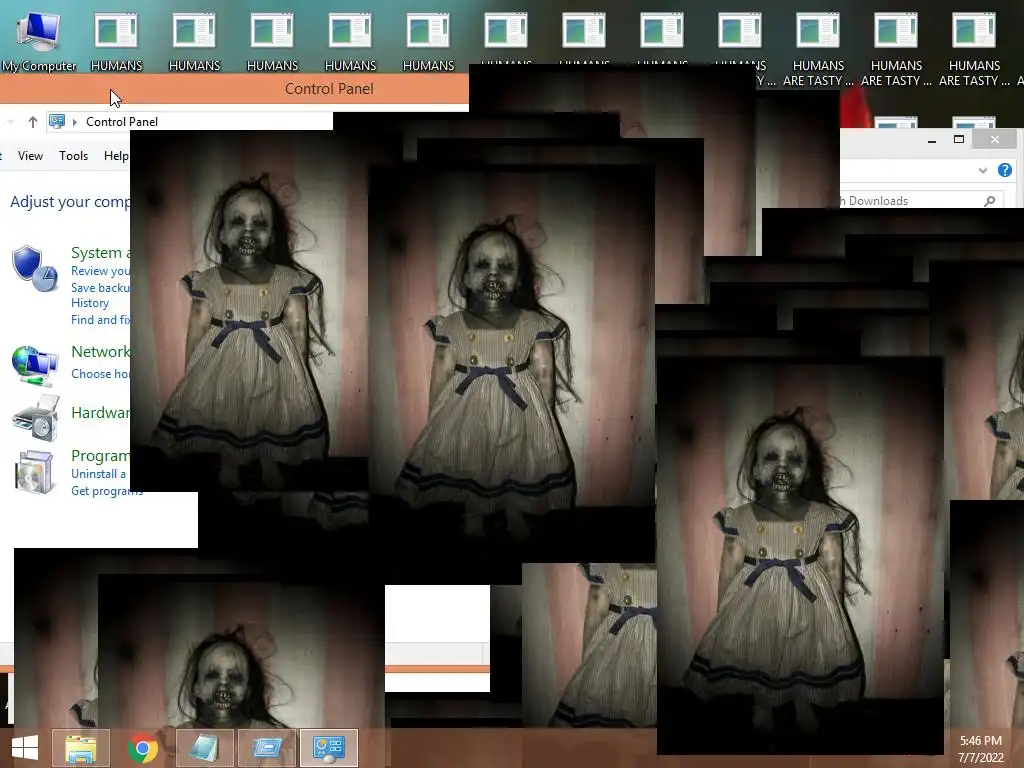Open the My Computer desktop icon
1024x768 pixels.
pyautogui.click(x=39, y=39)
